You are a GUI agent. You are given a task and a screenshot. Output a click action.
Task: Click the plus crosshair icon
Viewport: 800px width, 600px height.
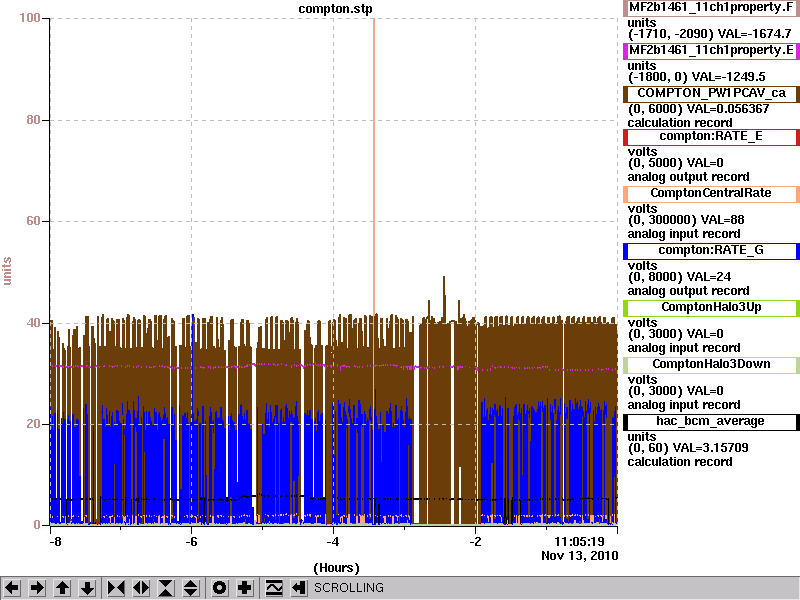(x=244, y=588)
